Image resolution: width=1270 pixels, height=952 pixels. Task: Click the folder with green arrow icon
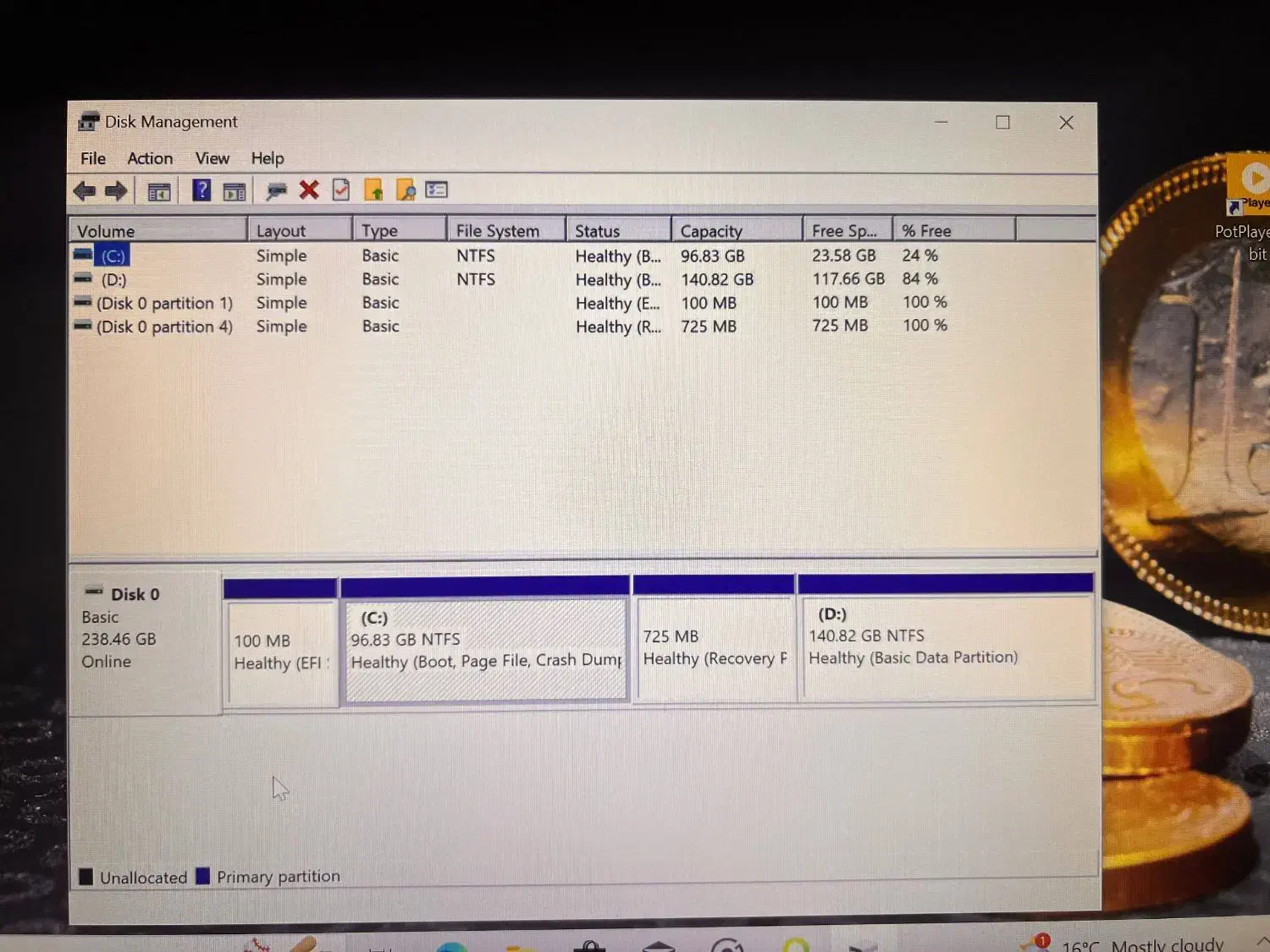pos(373,190)
